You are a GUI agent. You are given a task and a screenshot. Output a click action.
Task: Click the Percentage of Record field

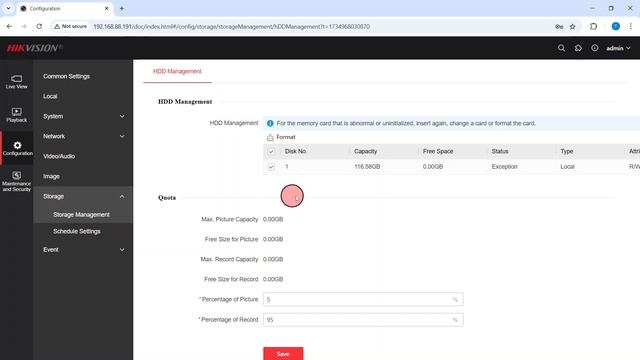click(363, 320)
